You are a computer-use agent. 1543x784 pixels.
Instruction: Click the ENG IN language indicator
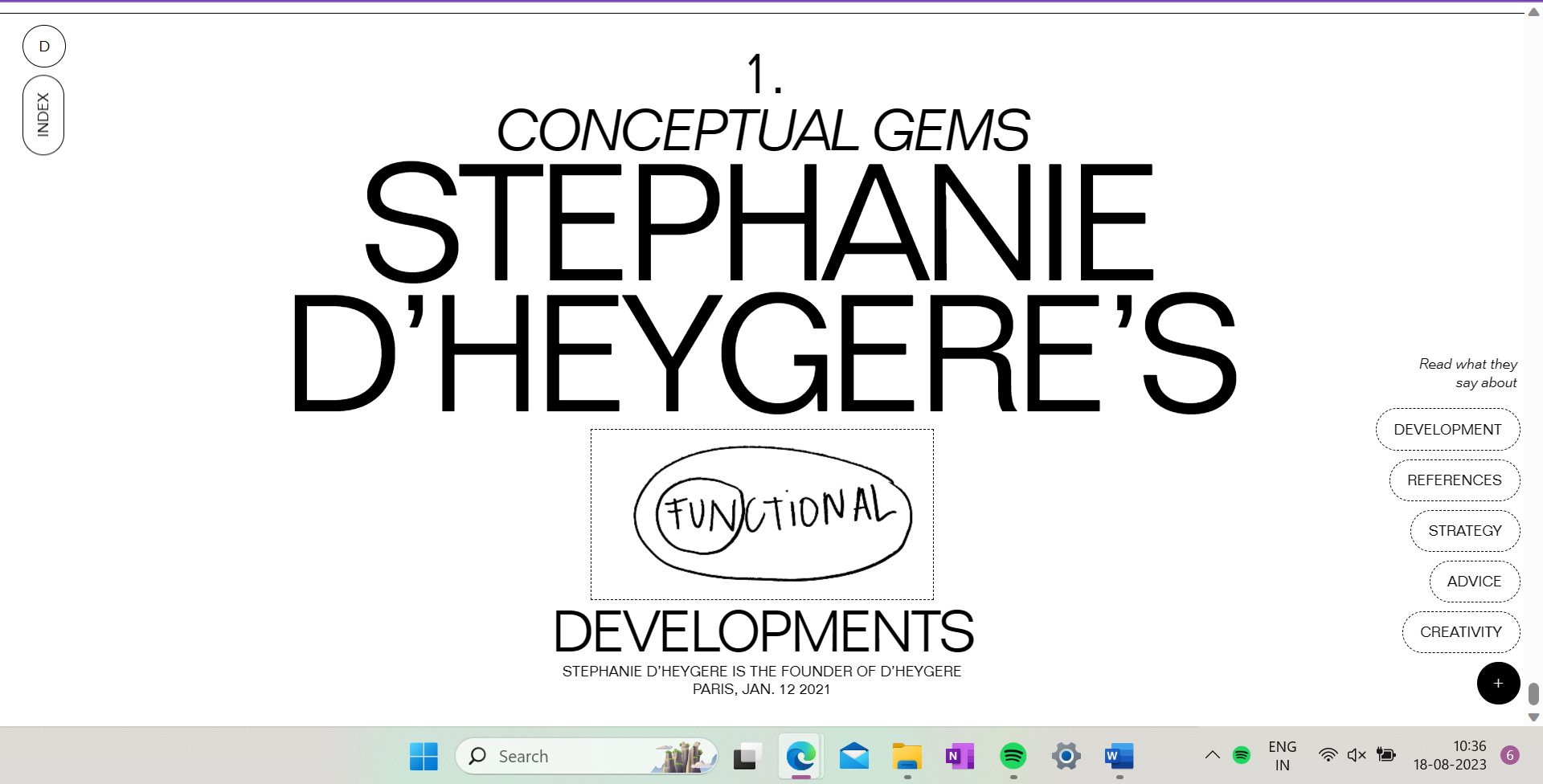tap(1282, 756)
